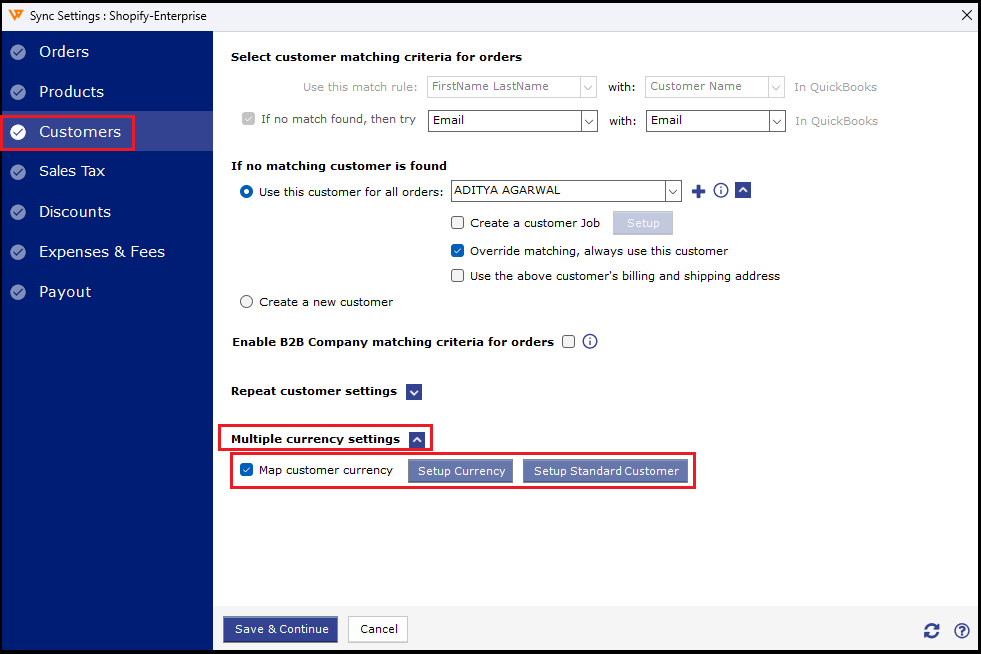
Task: Click Save & Continue button
Action: pyautogui.click(x=280, y=629)
